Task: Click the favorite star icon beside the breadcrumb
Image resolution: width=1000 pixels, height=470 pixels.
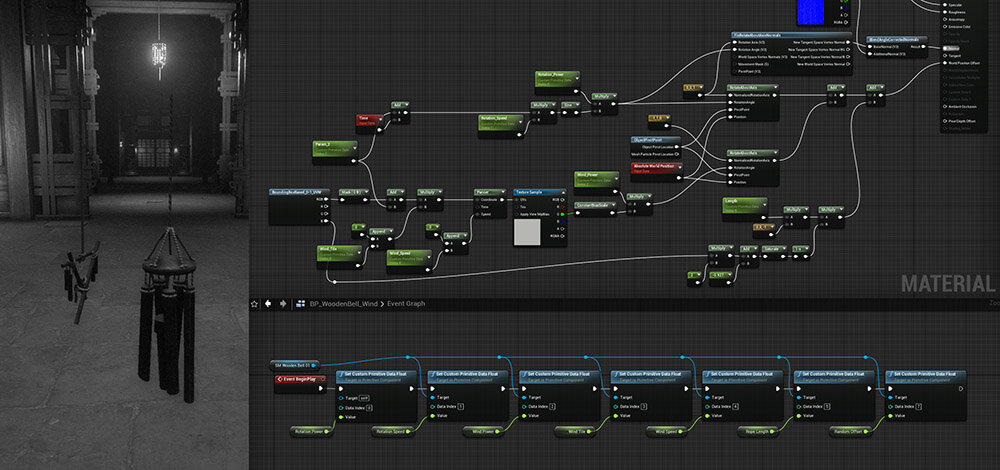Action: (254, 304)
